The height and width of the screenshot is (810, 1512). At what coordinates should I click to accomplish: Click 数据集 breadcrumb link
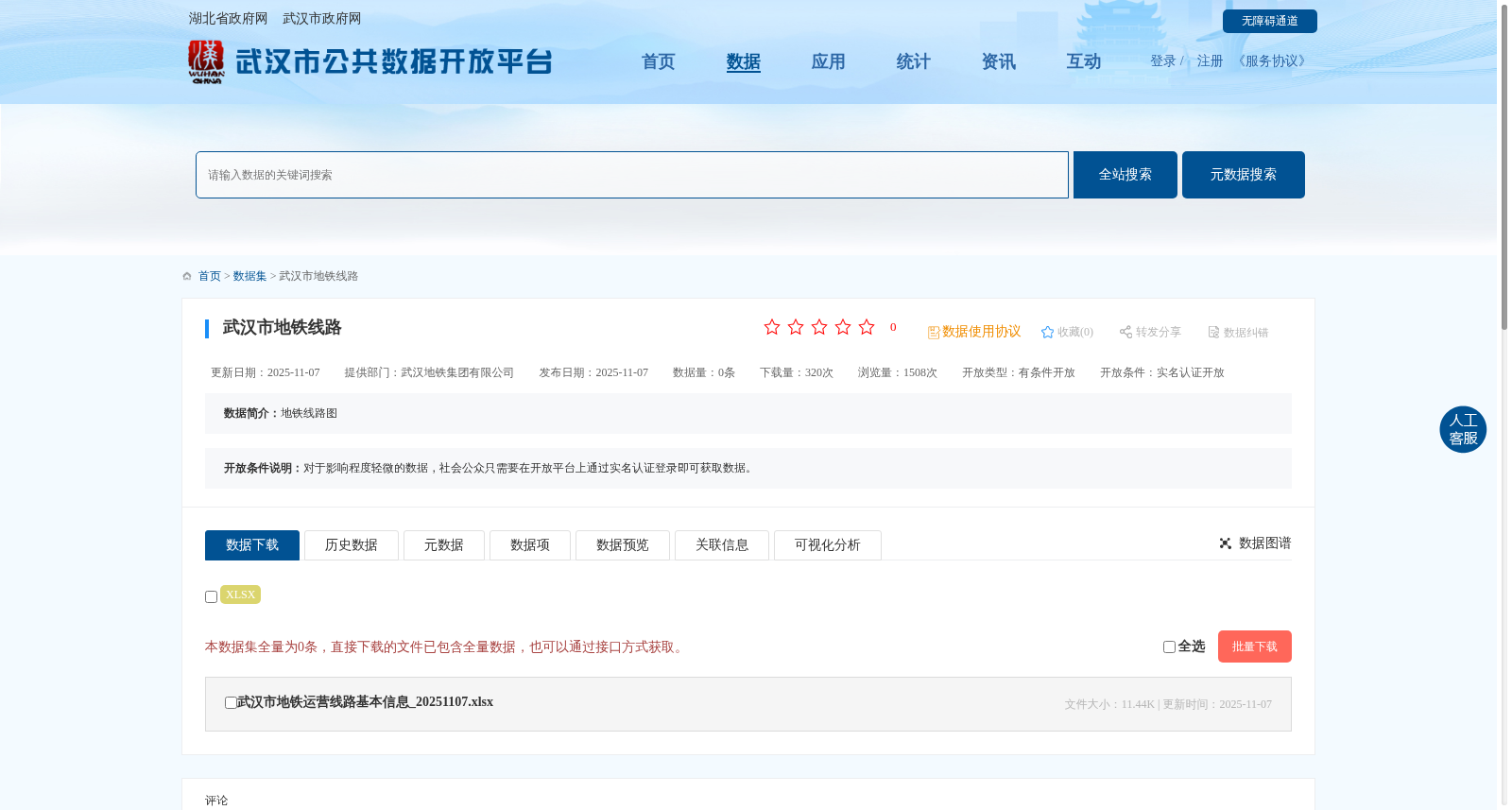250,276
